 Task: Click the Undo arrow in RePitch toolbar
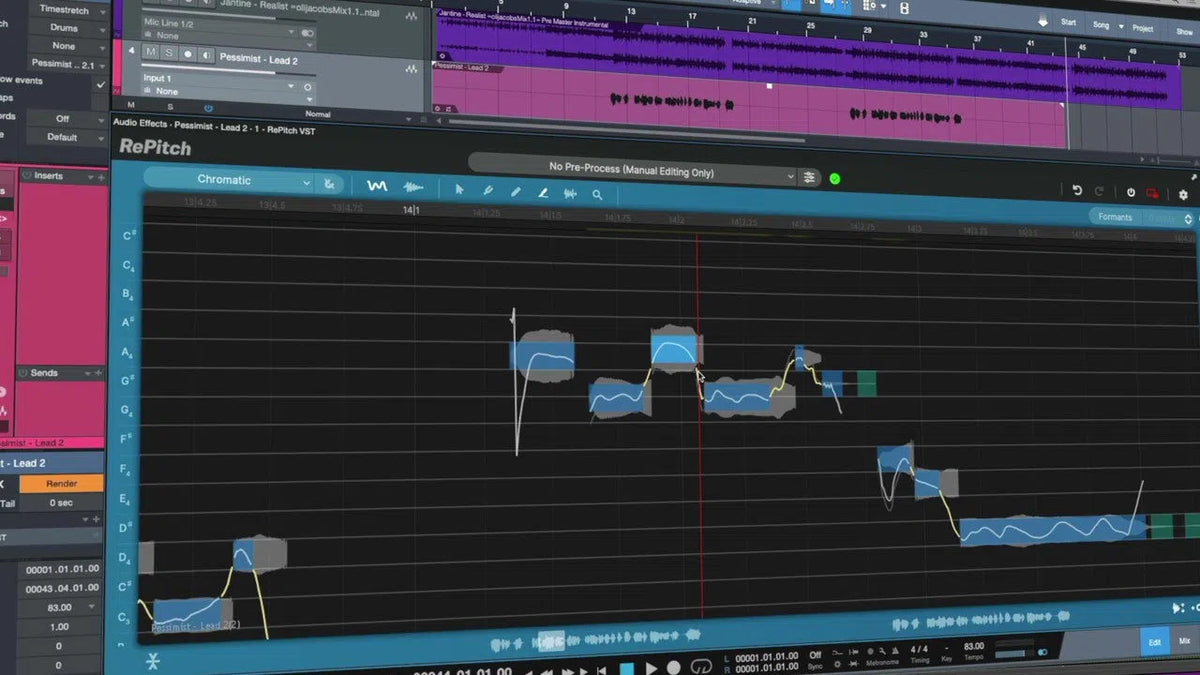(x=1077, y=189)
